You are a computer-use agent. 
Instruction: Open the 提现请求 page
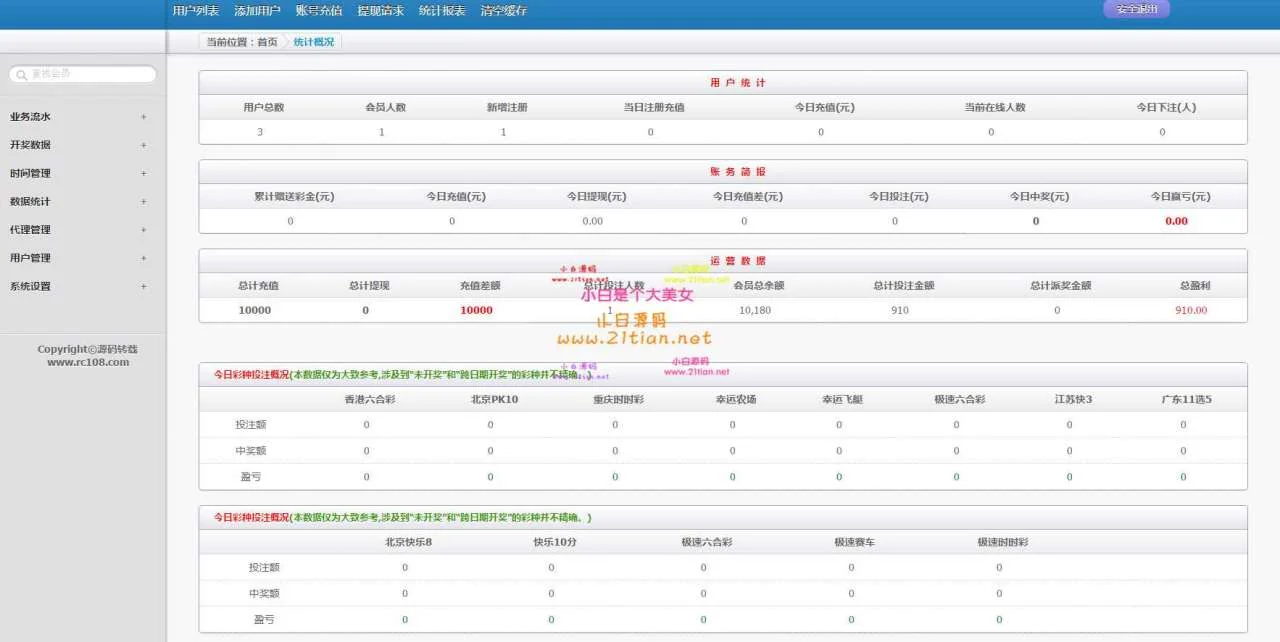[381, 11]
